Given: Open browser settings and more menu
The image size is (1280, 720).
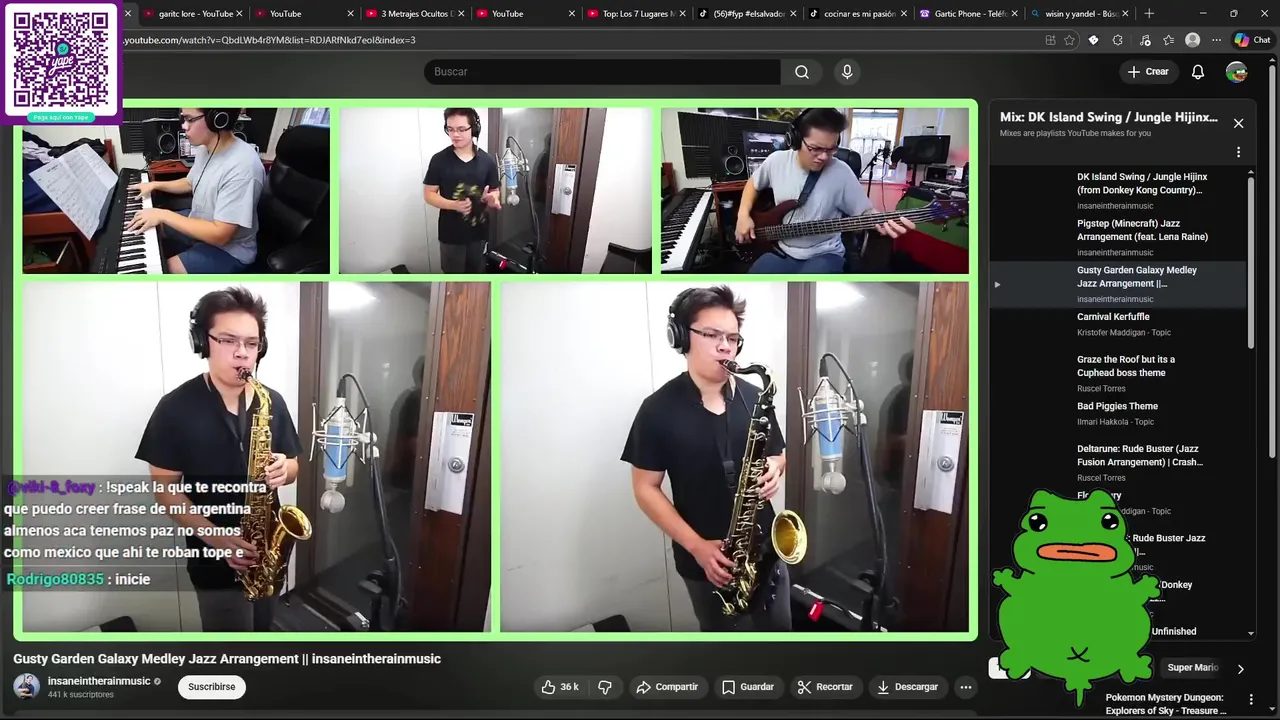Looking at the screenshot, I should click(x=1216, y=40).
